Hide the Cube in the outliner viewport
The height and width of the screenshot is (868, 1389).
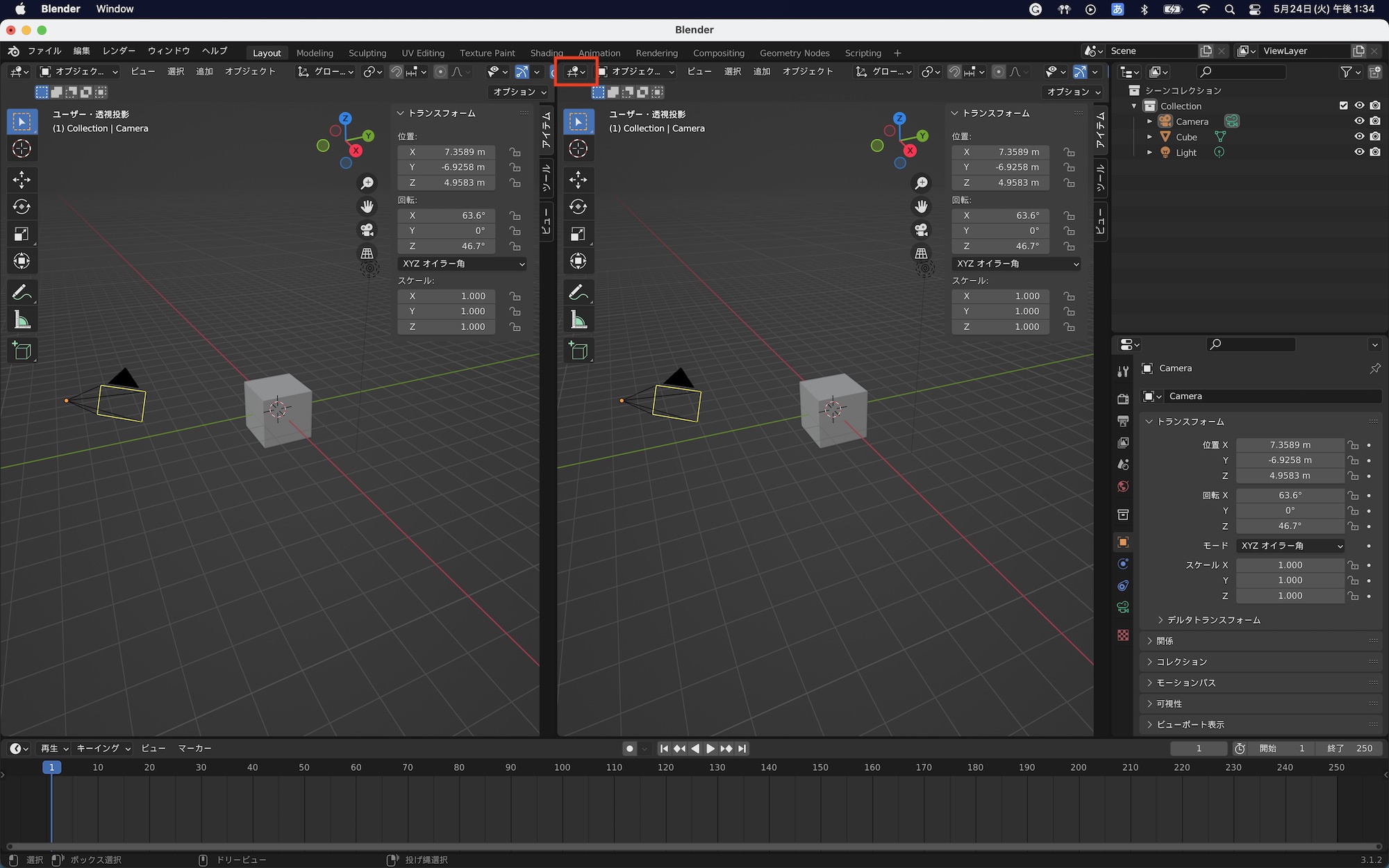[x=1359, y=137]
